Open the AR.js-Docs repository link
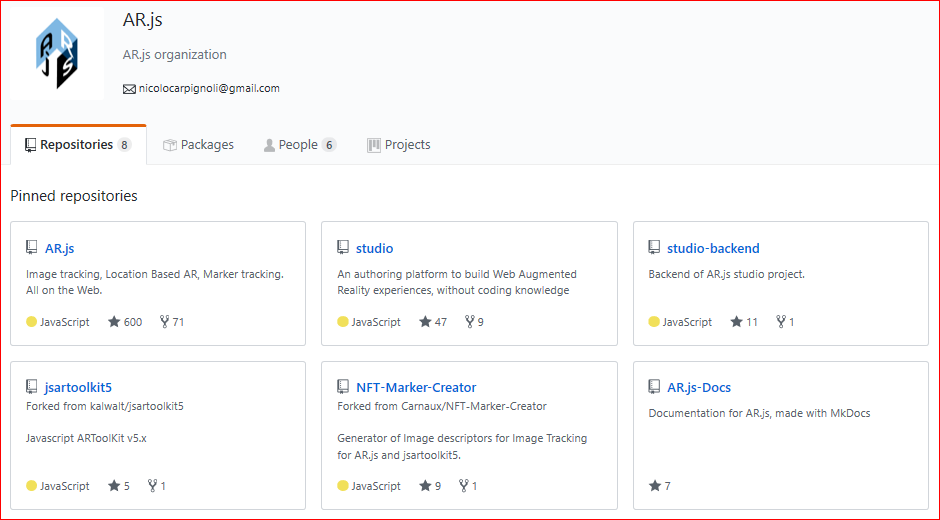940x520 pixels. point(699,387)
